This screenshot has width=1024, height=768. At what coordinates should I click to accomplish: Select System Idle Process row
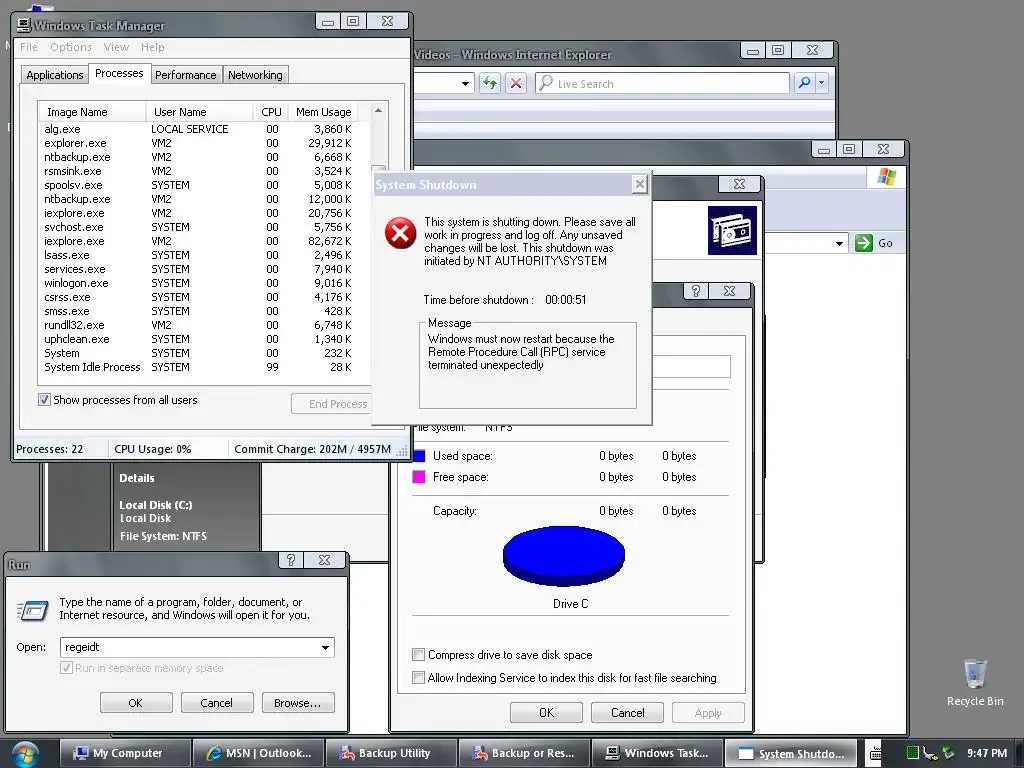199,367
